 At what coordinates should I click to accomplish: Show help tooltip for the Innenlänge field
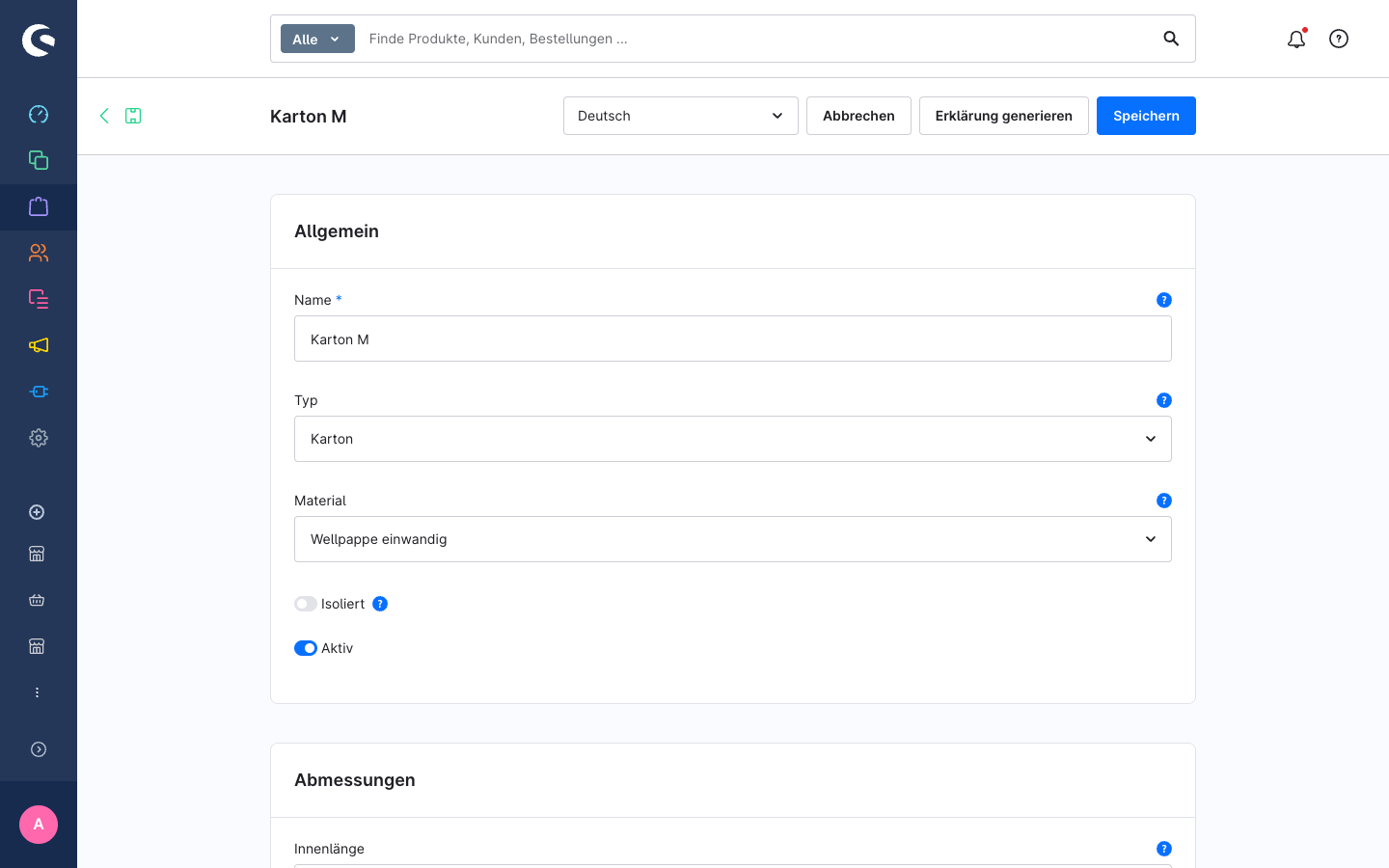coord(1164,849)
